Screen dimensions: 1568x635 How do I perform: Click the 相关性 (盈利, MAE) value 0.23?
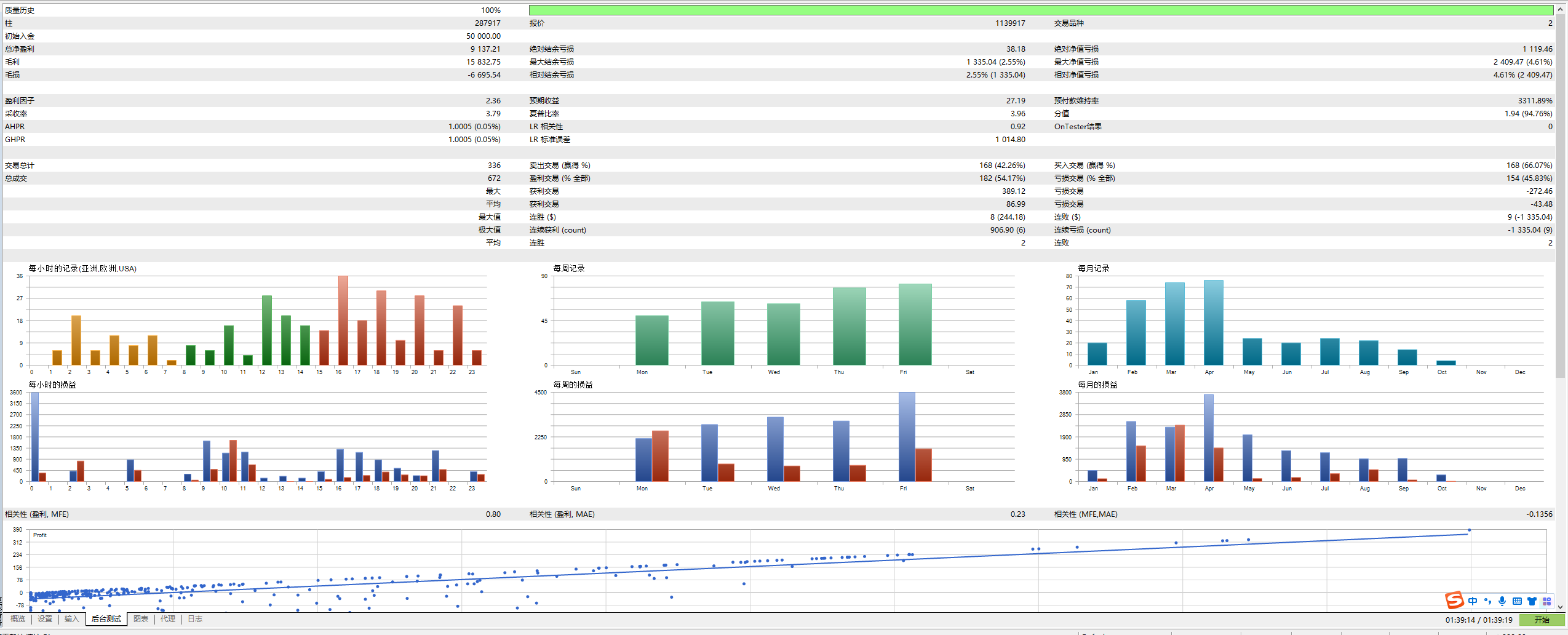point(1018,514)
